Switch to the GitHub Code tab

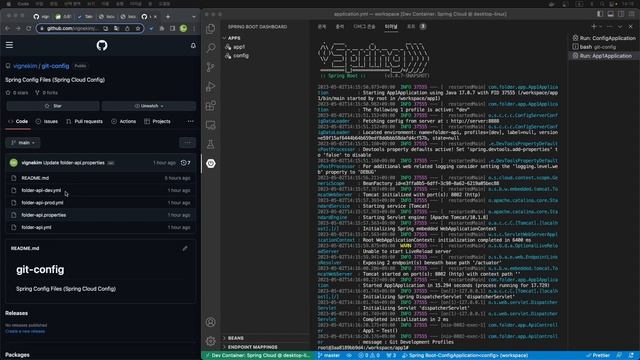pos(18,121)
